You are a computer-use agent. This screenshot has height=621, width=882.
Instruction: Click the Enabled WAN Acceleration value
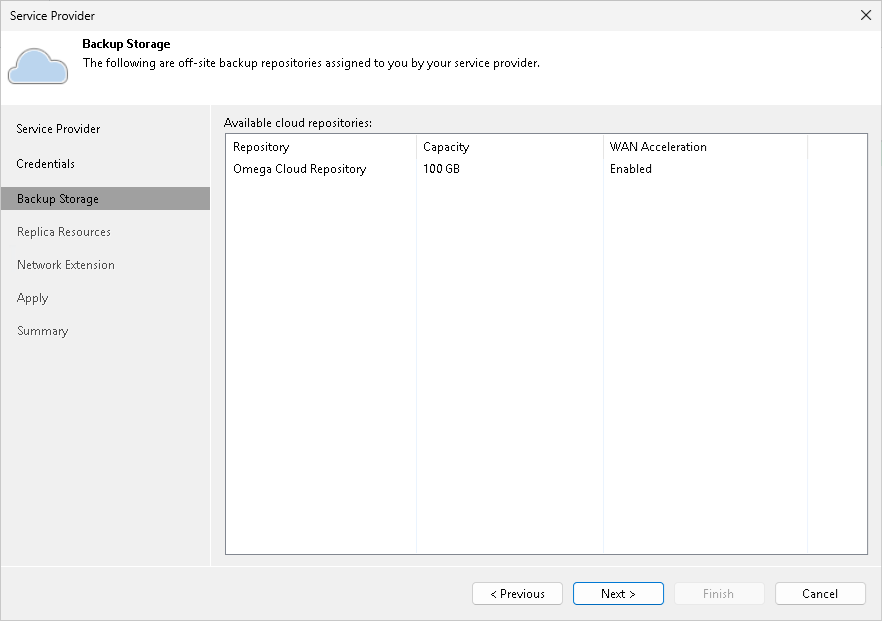[x=631, y=168]
